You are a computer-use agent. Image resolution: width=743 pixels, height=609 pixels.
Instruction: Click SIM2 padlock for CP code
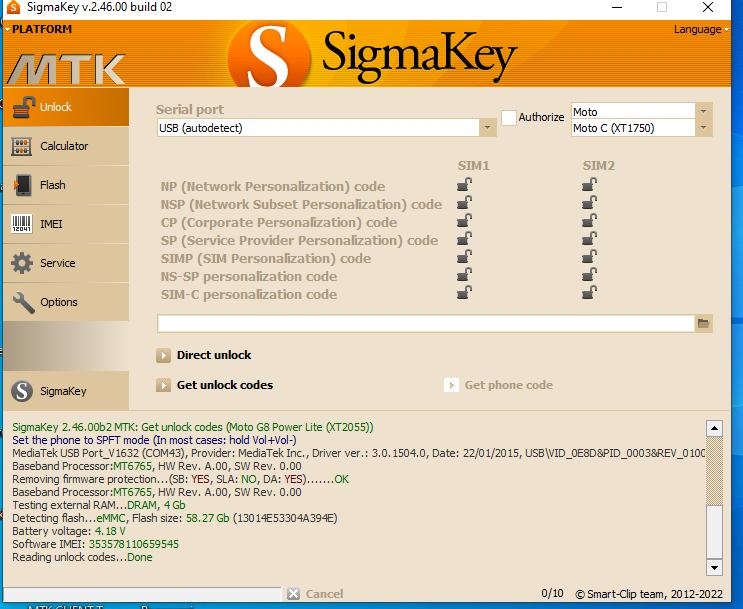pos(589,220)
